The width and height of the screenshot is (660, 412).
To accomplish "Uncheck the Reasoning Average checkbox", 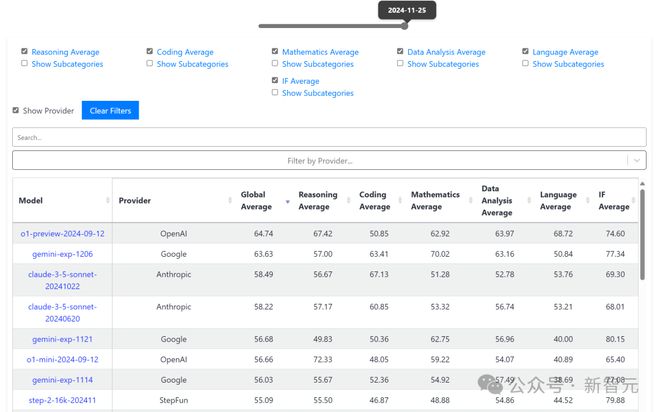I will click(x=24, y=52).
